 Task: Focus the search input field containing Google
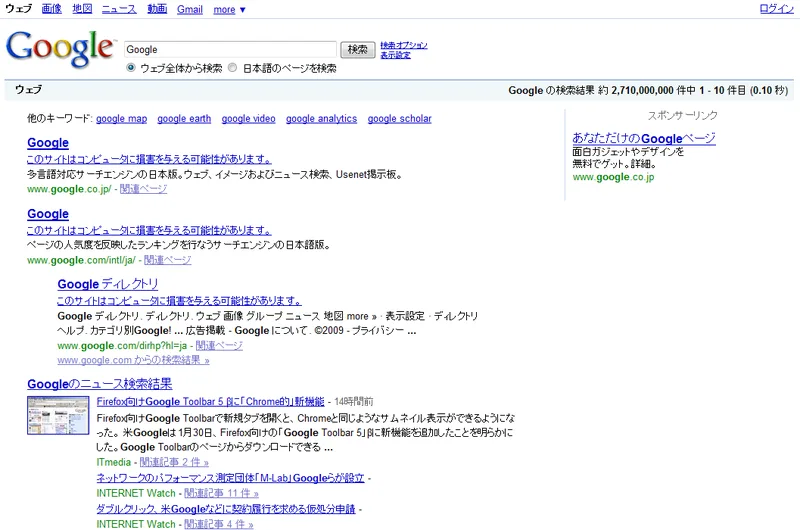230,49
